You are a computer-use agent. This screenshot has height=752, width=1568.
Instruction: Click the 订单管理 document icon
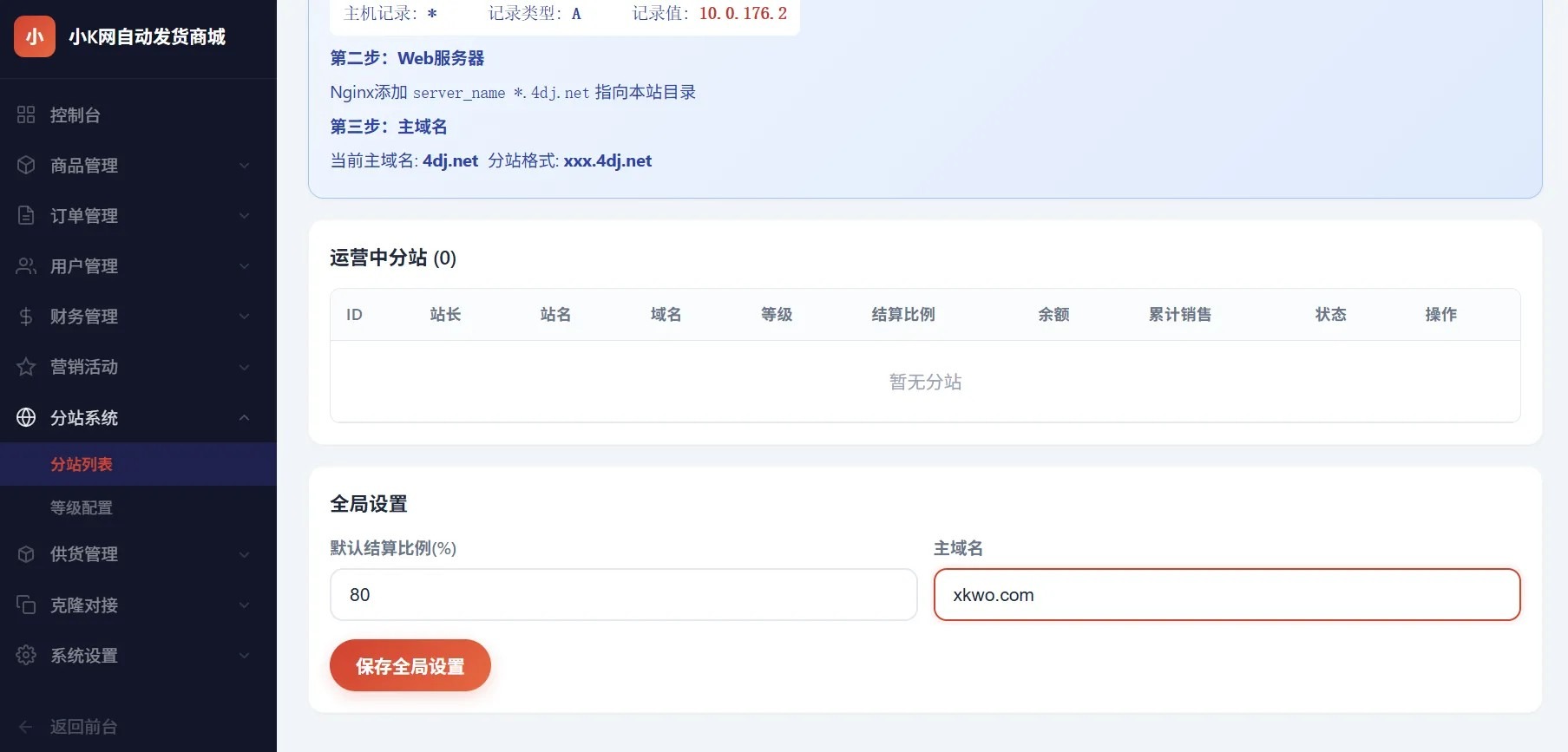pos(26,215)
